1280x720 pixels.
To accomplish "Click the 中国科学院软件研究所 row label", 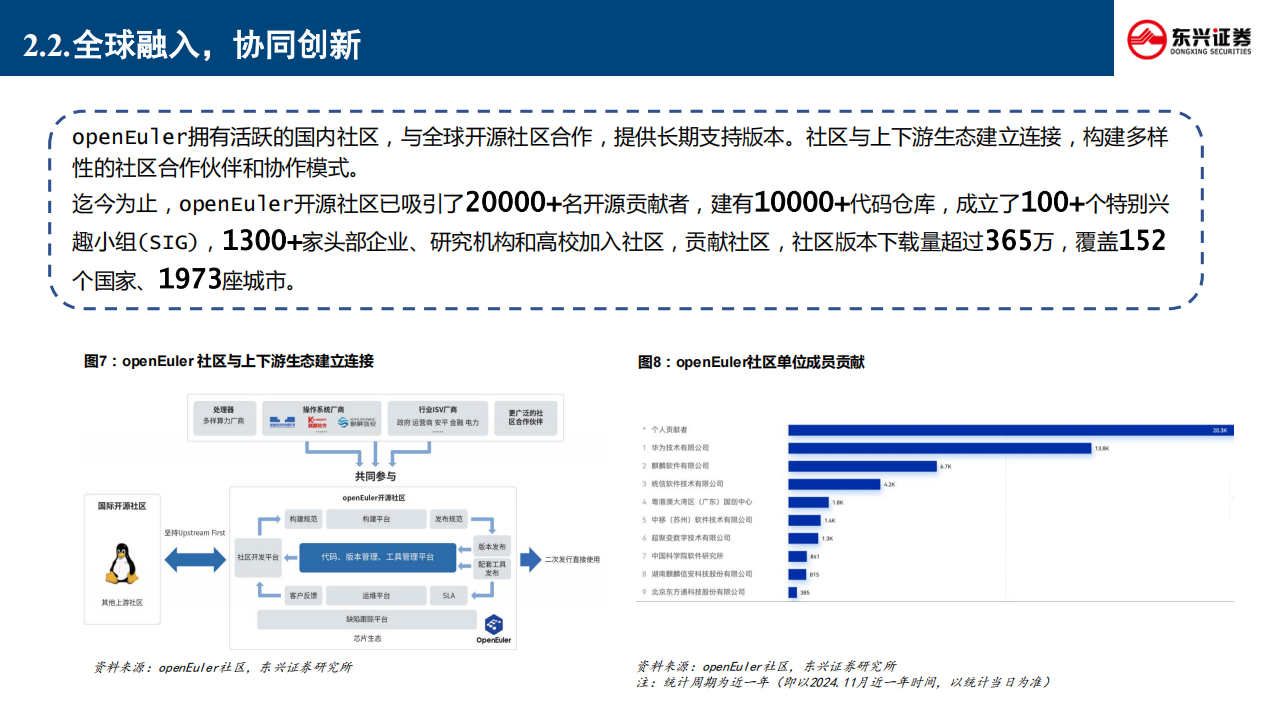I will (687, 556).
